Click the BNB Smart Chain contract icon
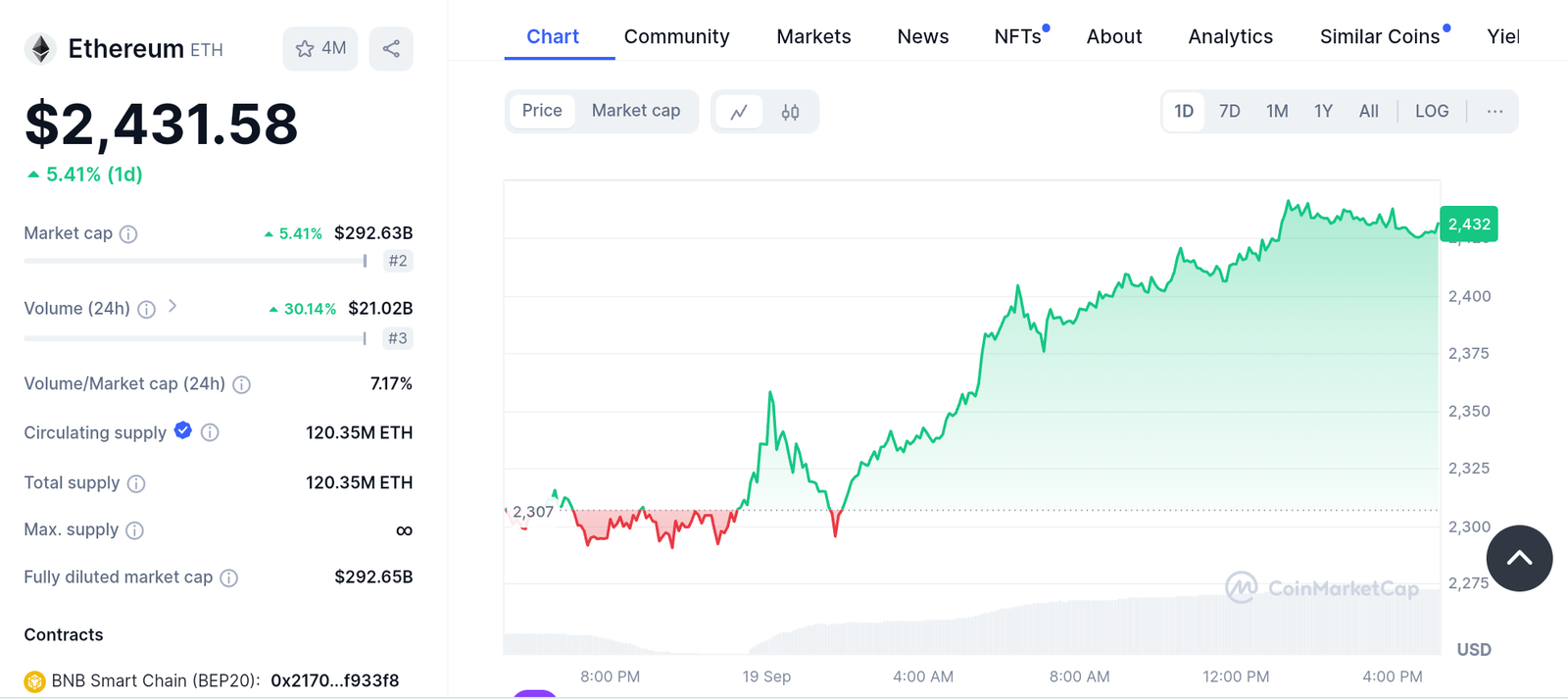The height and width of the screenshot is (700, 1568). pos(34,681)
